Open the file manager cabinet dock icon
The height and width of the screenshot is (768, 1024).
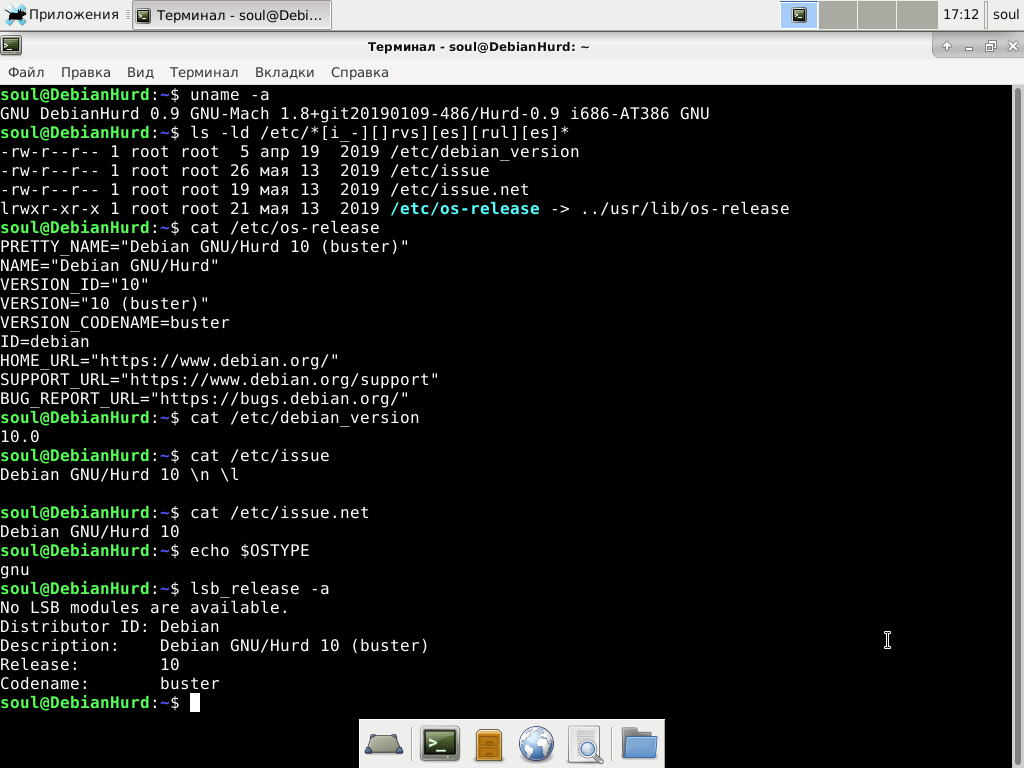488,744
